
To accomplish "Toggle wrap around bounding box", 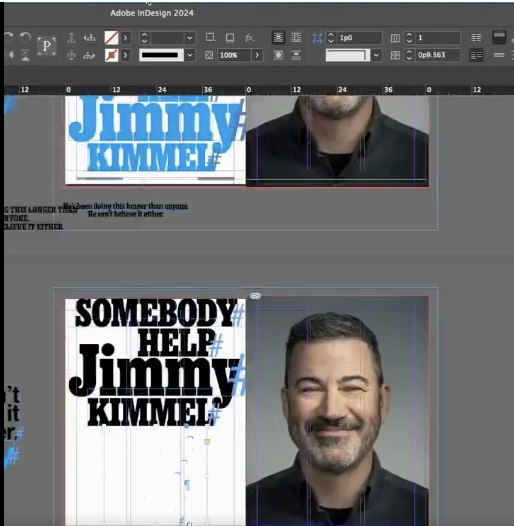I will 296,38.
